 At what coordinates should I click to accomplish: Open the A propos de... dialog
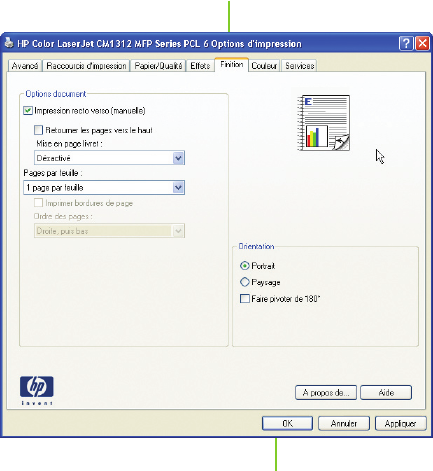click(x=326, y=393)
